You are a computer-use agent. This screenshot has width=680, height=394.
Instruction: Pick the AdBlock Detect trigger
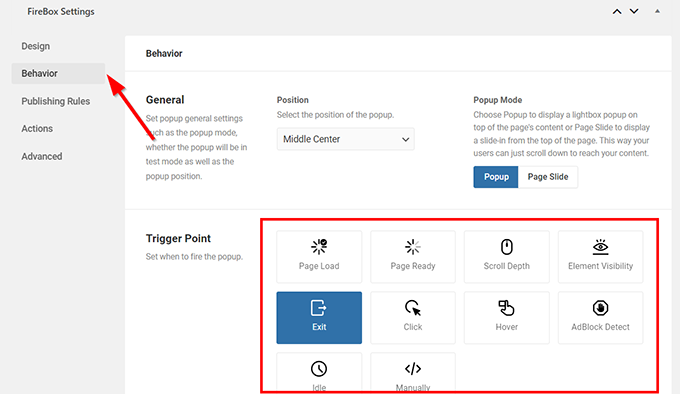[x=600, y=318]
